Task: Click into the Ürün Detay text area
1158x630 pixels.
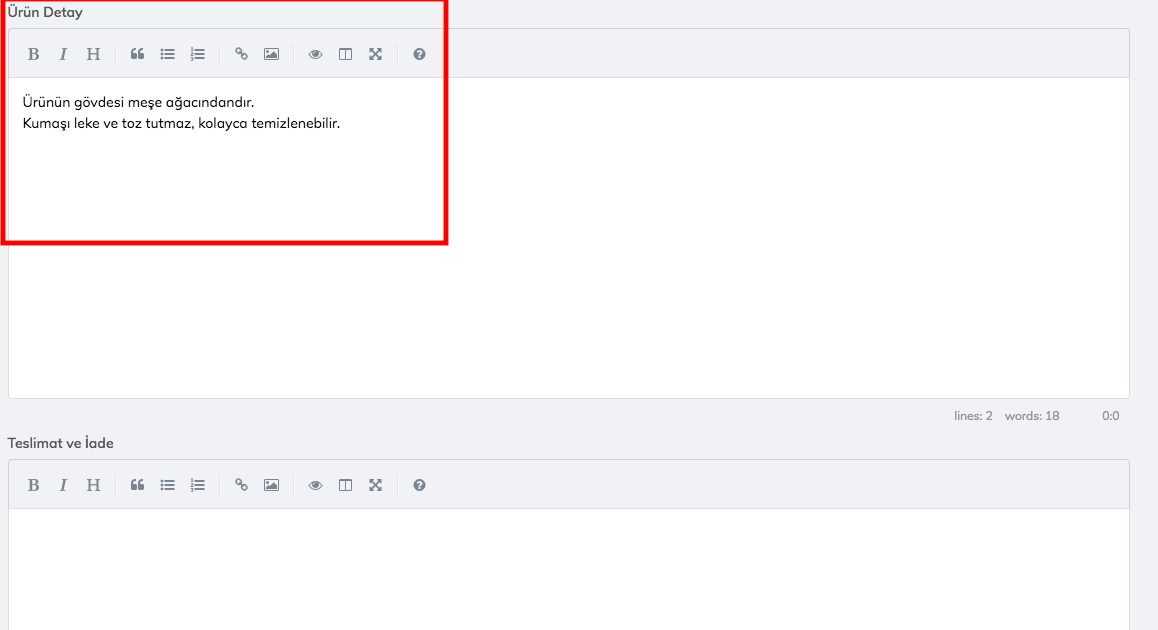Action: pos(569,238)
